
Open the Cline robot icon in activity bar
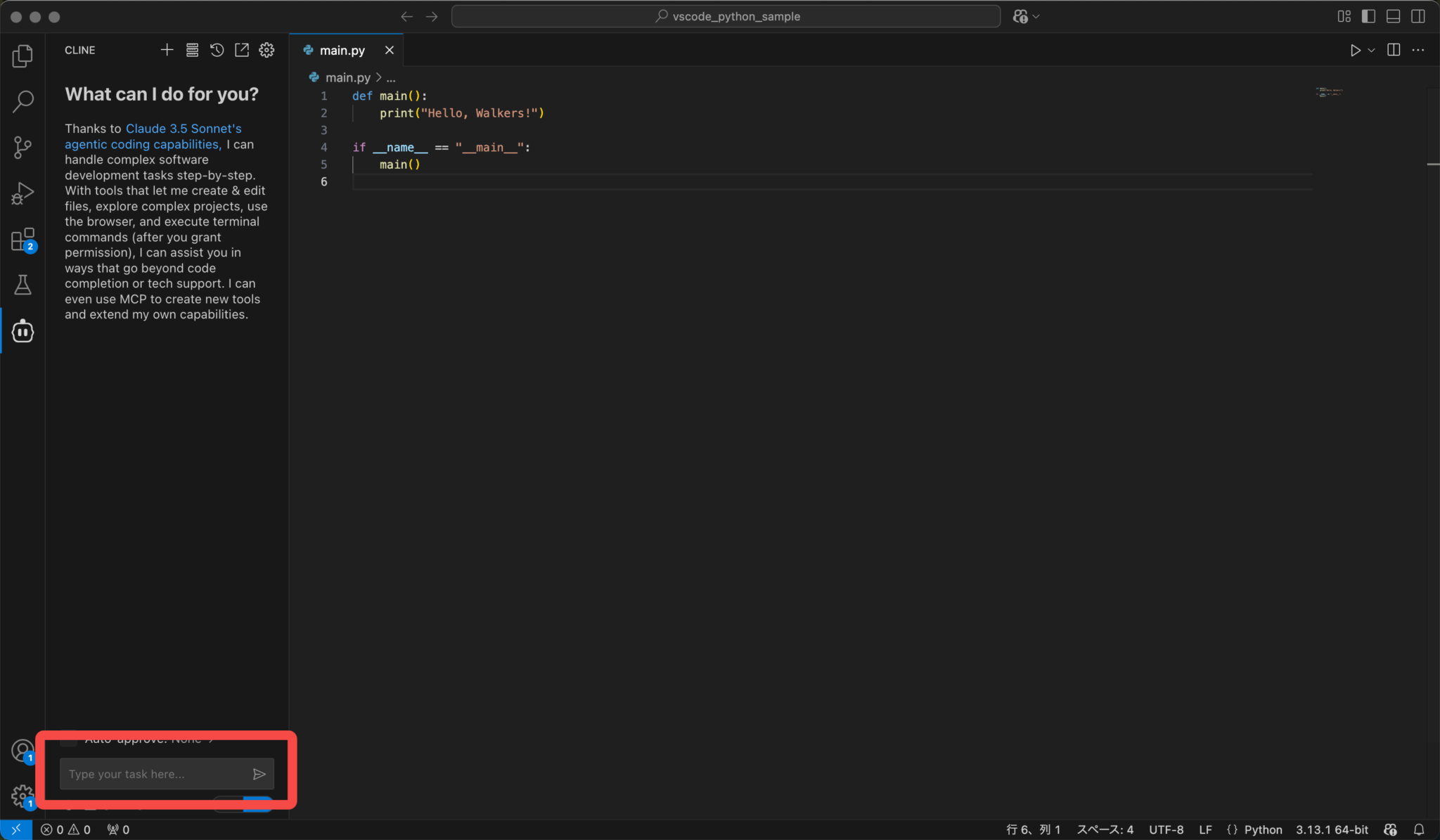point(22,330)
